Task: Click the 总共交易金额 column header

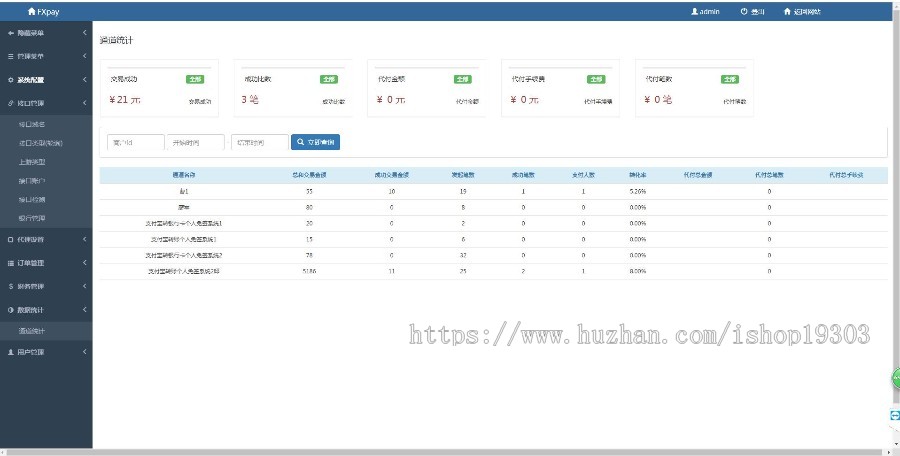Action: pyautogui.click(x=309, y=175)
